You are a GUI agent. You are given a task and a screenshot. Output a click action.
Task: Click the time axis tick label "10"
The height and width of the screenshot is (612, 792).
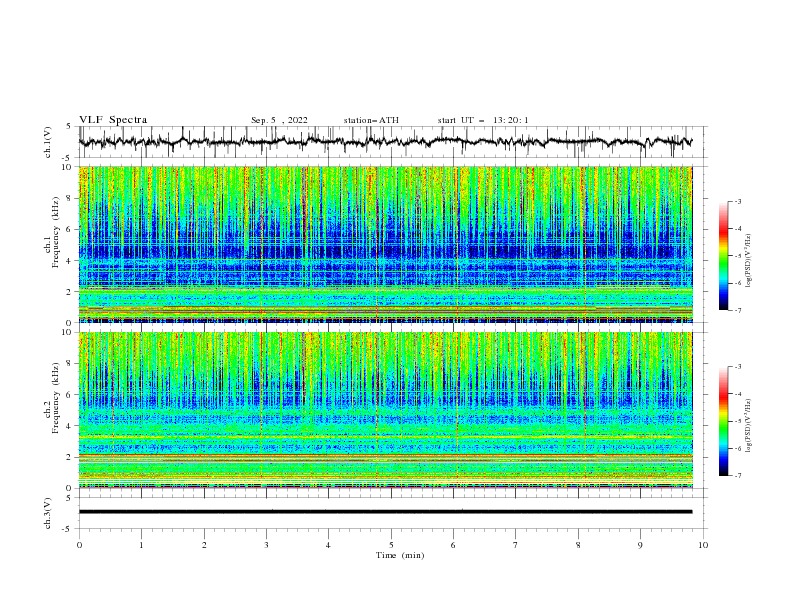[703, 545]
